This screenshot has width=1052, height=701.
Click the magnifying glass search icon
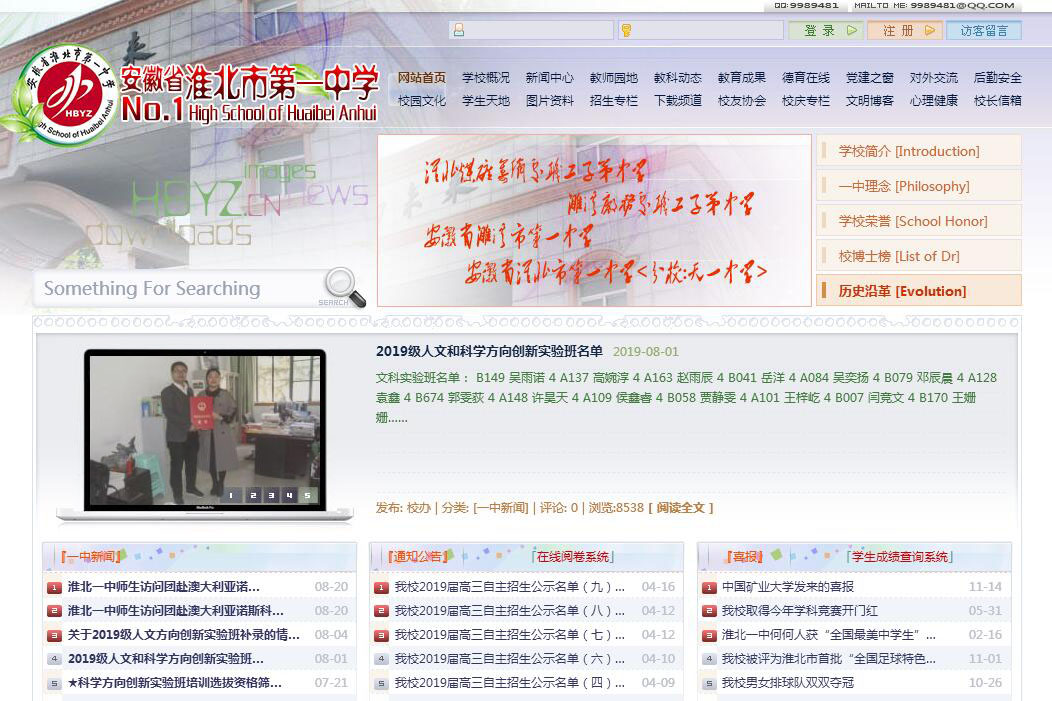(x=343, y=285)
